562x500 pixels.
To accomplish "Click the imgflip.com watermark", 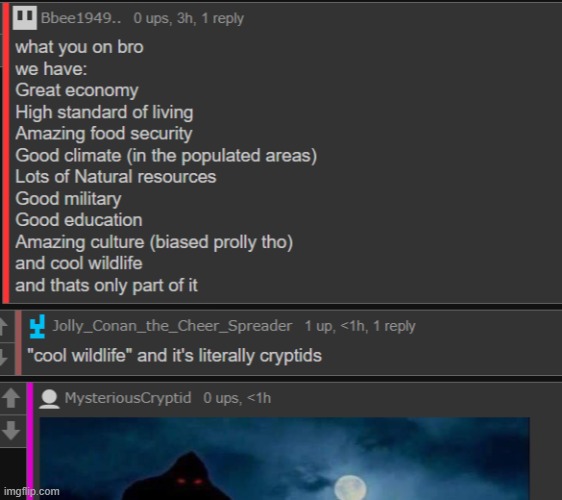I will tap(32, 491).
